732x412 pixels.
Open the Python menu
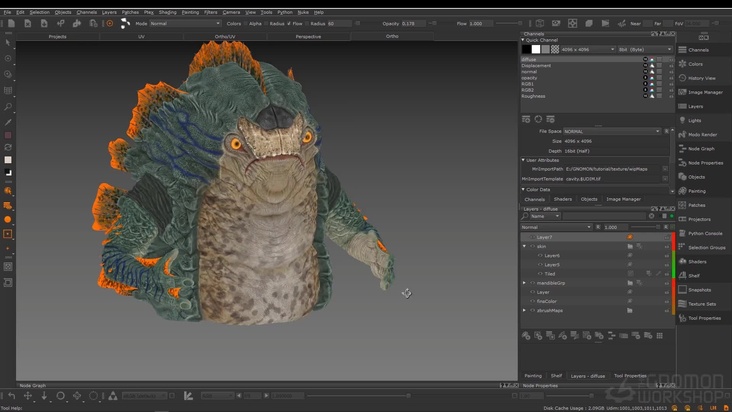(285, 12)
